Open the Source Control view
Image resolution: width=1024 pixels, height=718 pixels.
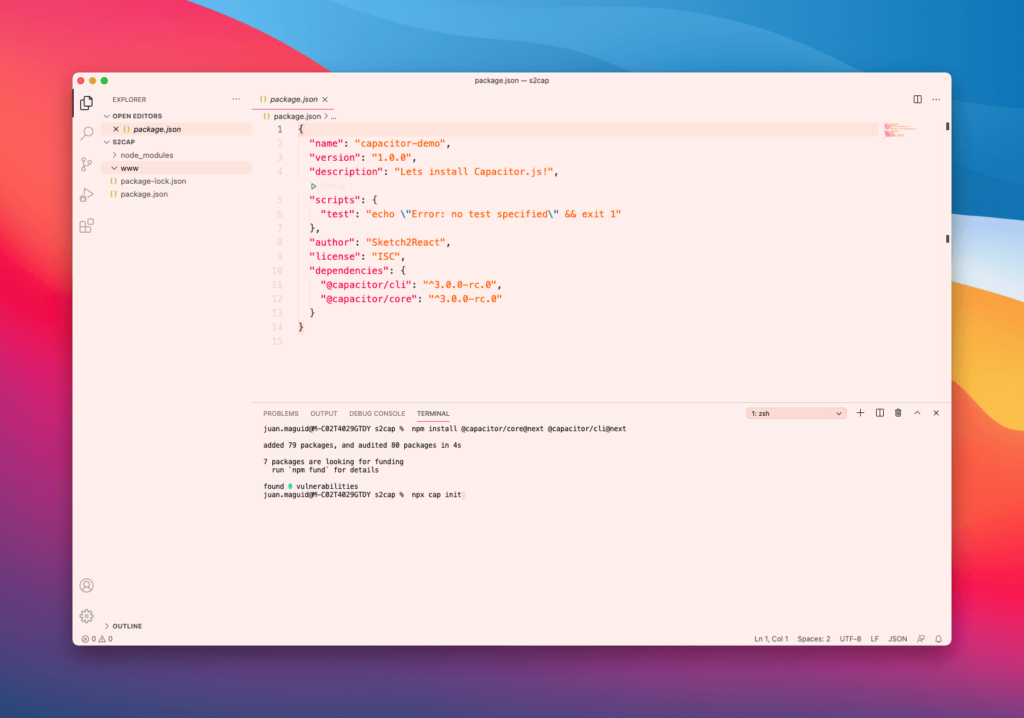(x=87, y=164)
